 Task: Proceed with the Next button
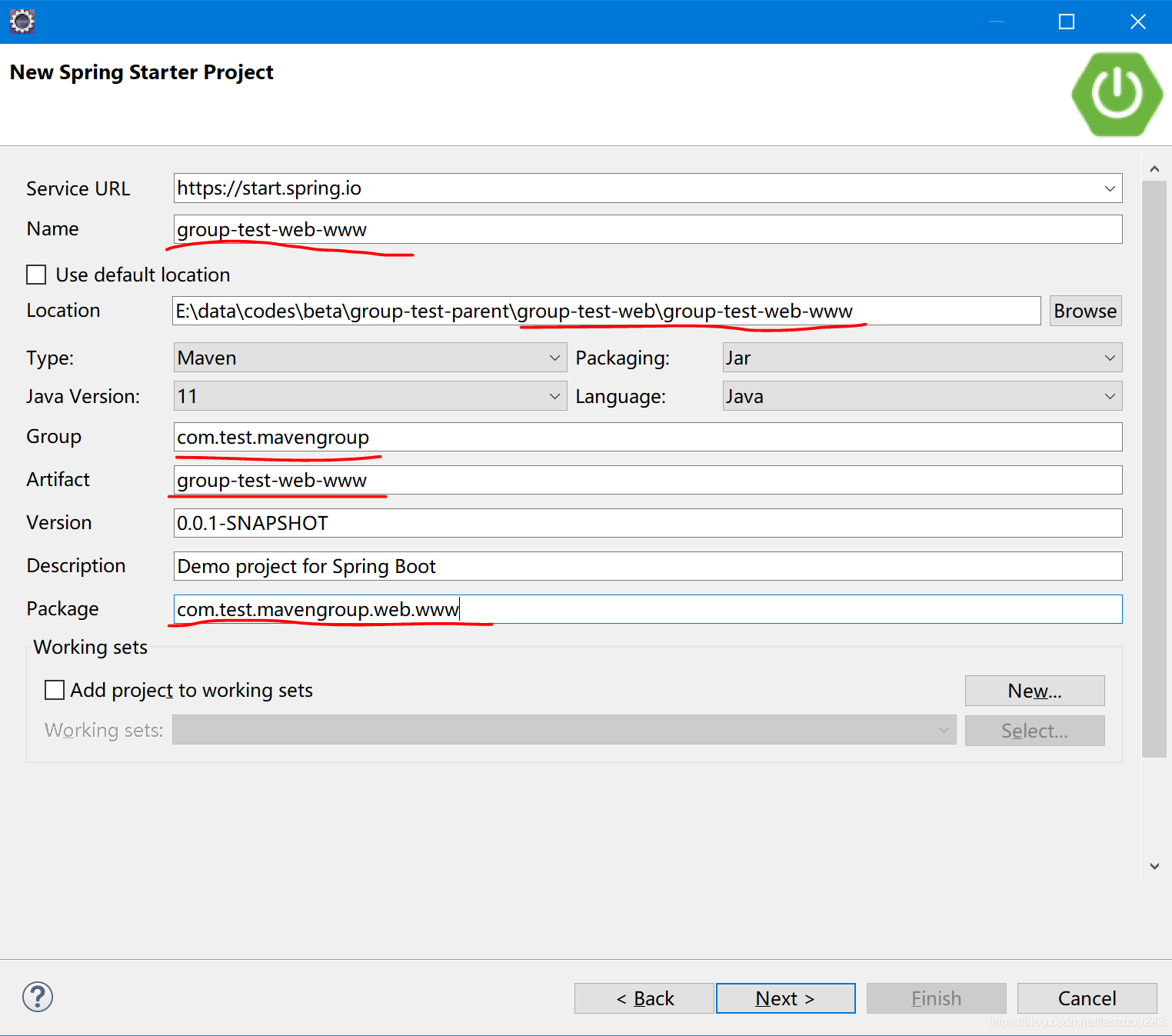pyautogui.click(x=785, y=998)
